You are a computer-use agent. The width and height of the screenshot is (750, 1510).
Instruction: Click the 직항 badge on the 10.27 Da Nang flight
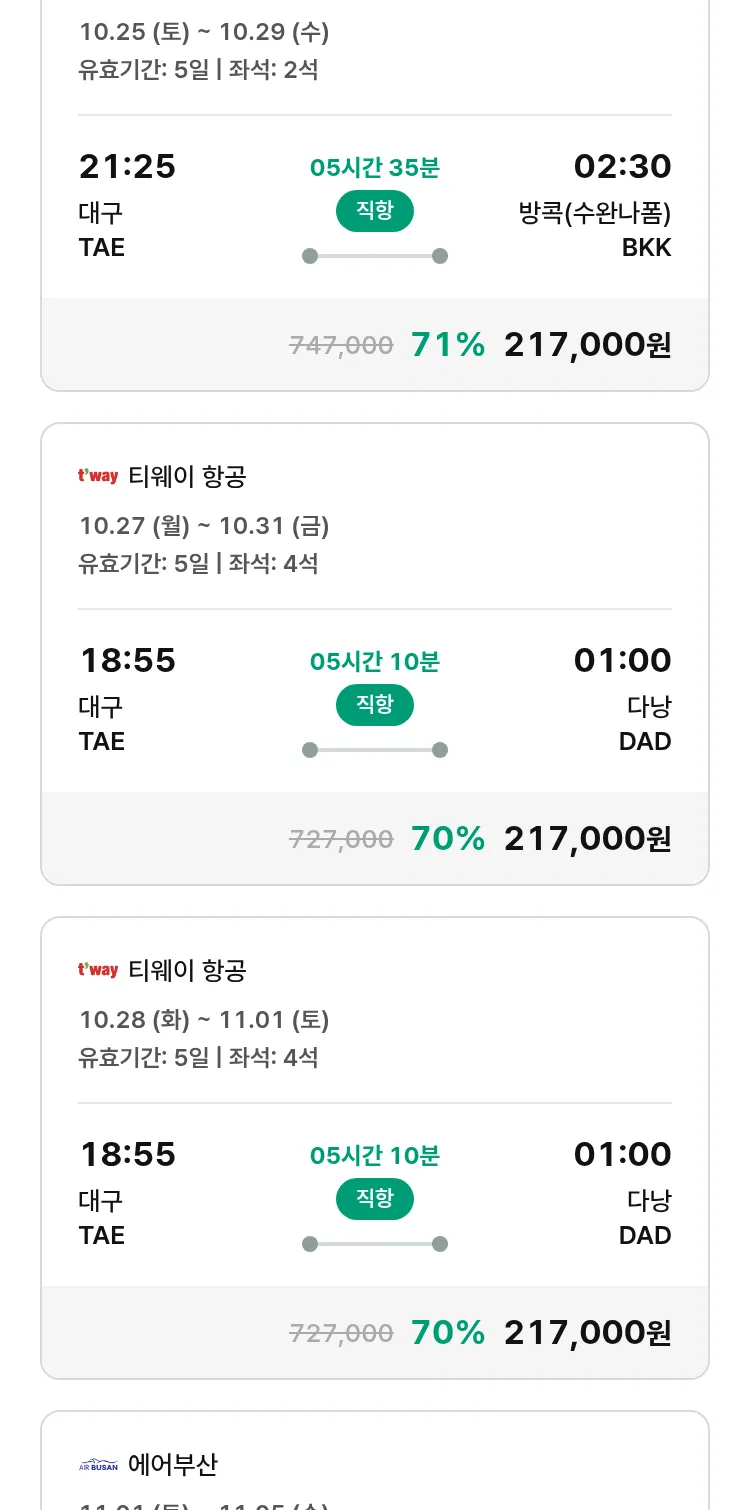tap(374, 705)
